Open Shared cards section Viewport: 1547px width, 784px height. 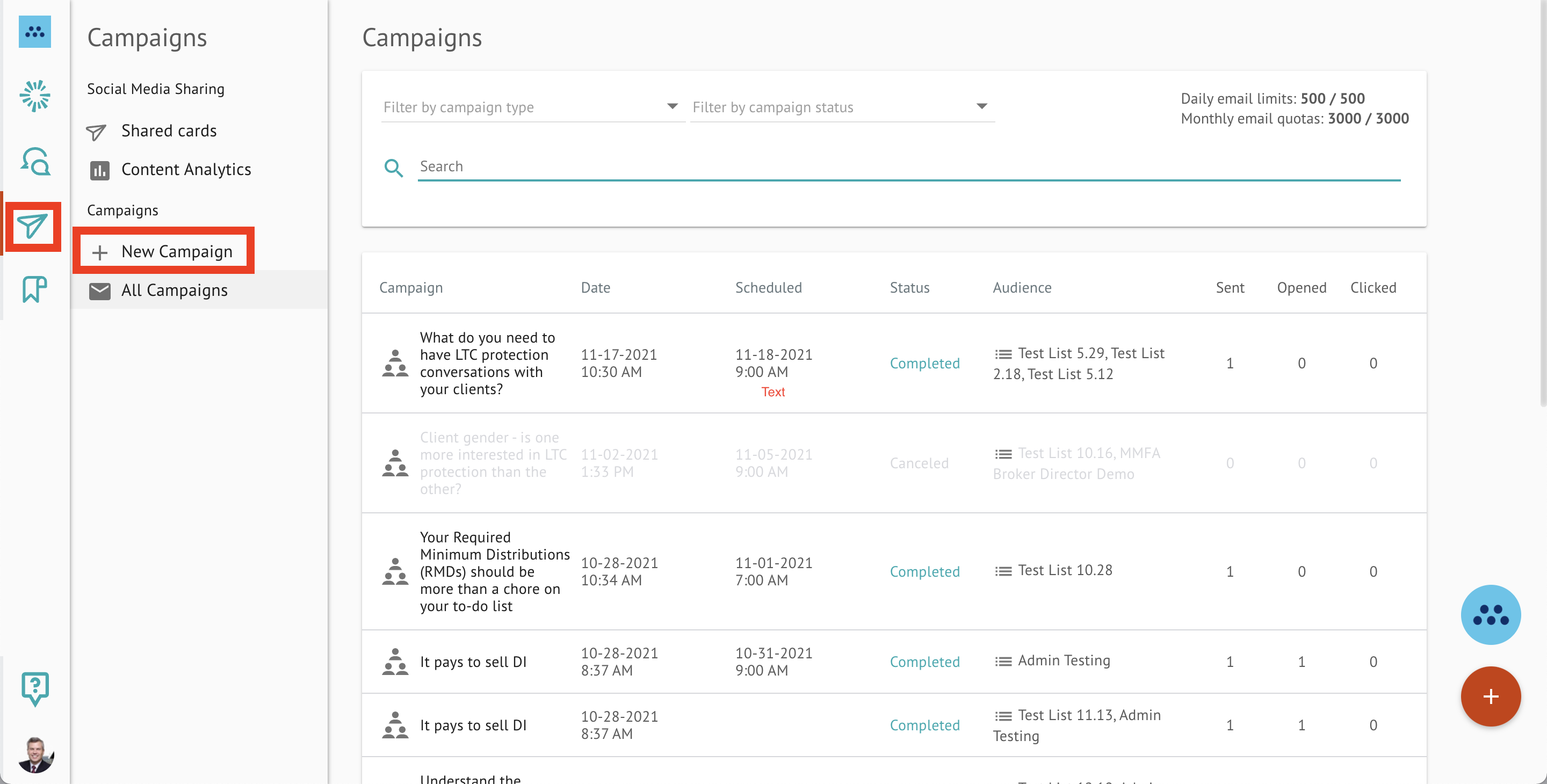tap(169, 131)
